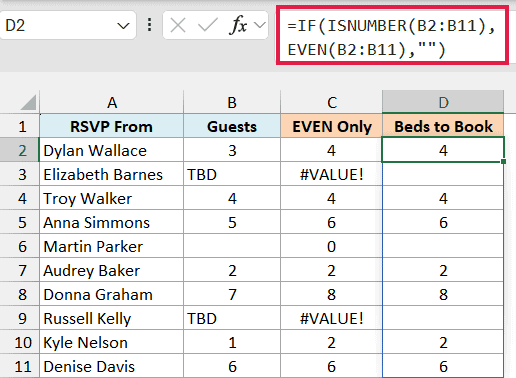The width and height of the screenshot is (516, 378).
Task: Click Beds to Book 2 for Audrey Baker
Action: click(x=443, y=270)
